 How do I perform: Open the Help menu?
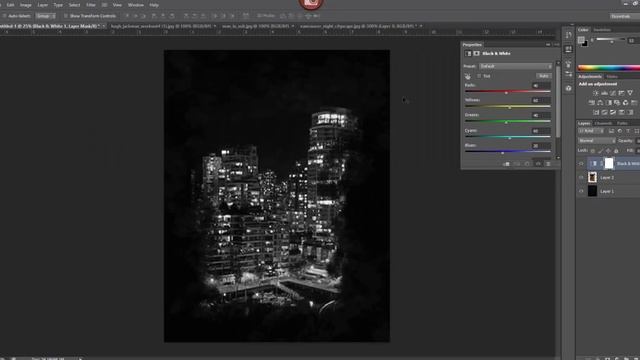pyautogui.click(x=154, y=5)
